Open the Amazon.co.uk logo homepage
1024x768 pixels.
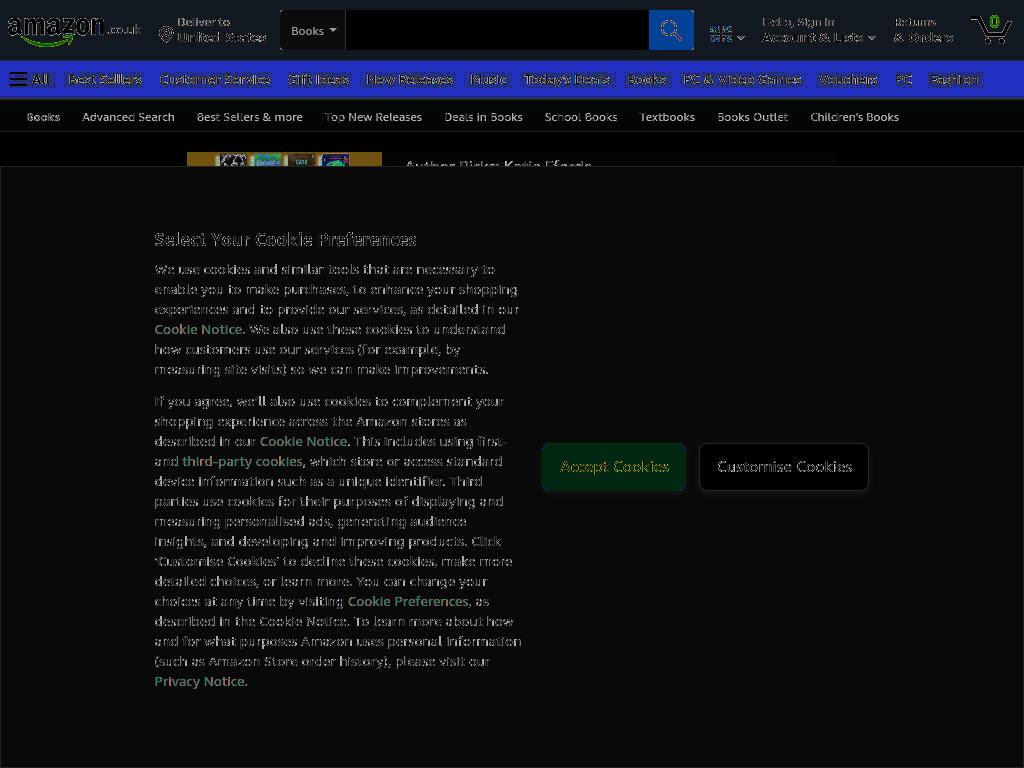click(x=74, y=30)
